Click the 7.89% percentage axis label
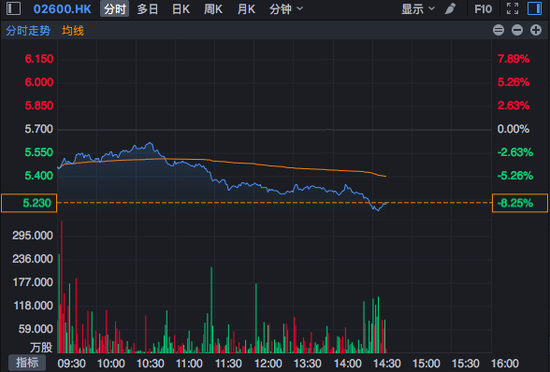Viewport: 550px width, 372px height. (x=514, y=59)
